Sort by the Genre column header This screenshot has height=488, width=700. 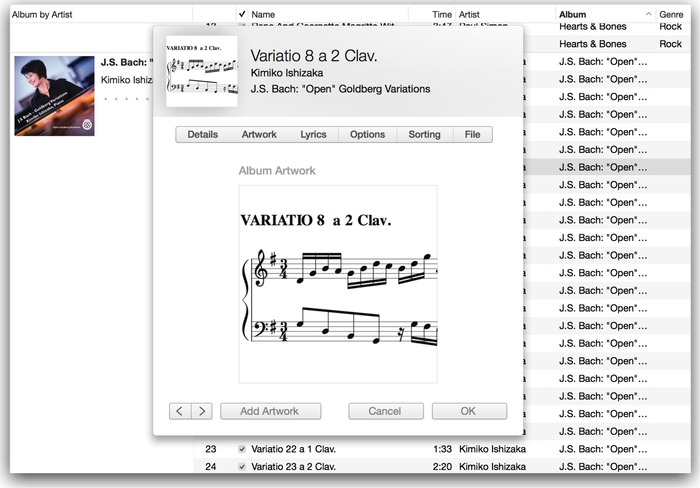[671, 15]
